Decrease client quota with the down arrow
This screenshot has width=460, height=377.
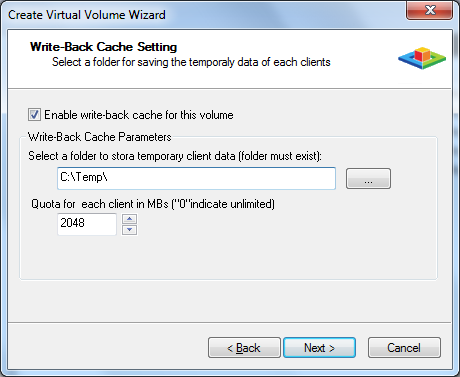pyautogui.click(x=130, y=230)
